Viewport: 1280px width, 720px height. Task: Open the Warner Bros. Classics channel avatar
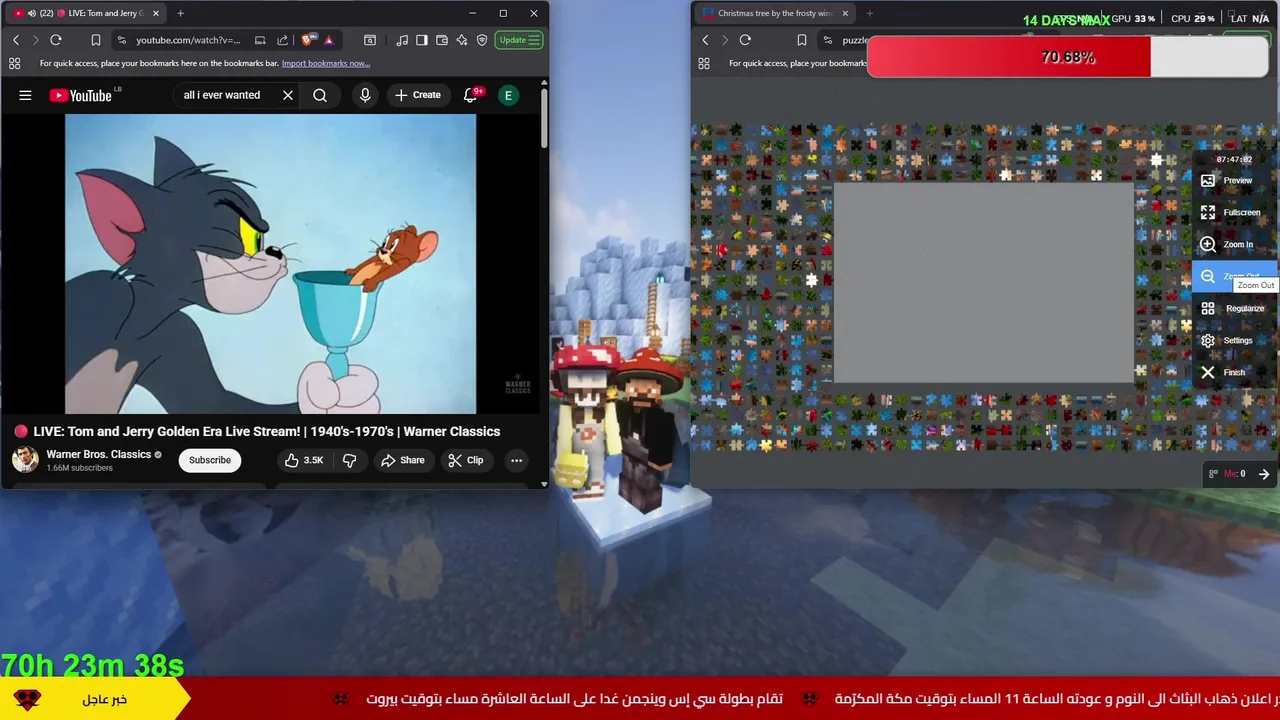tap(25, 460)
